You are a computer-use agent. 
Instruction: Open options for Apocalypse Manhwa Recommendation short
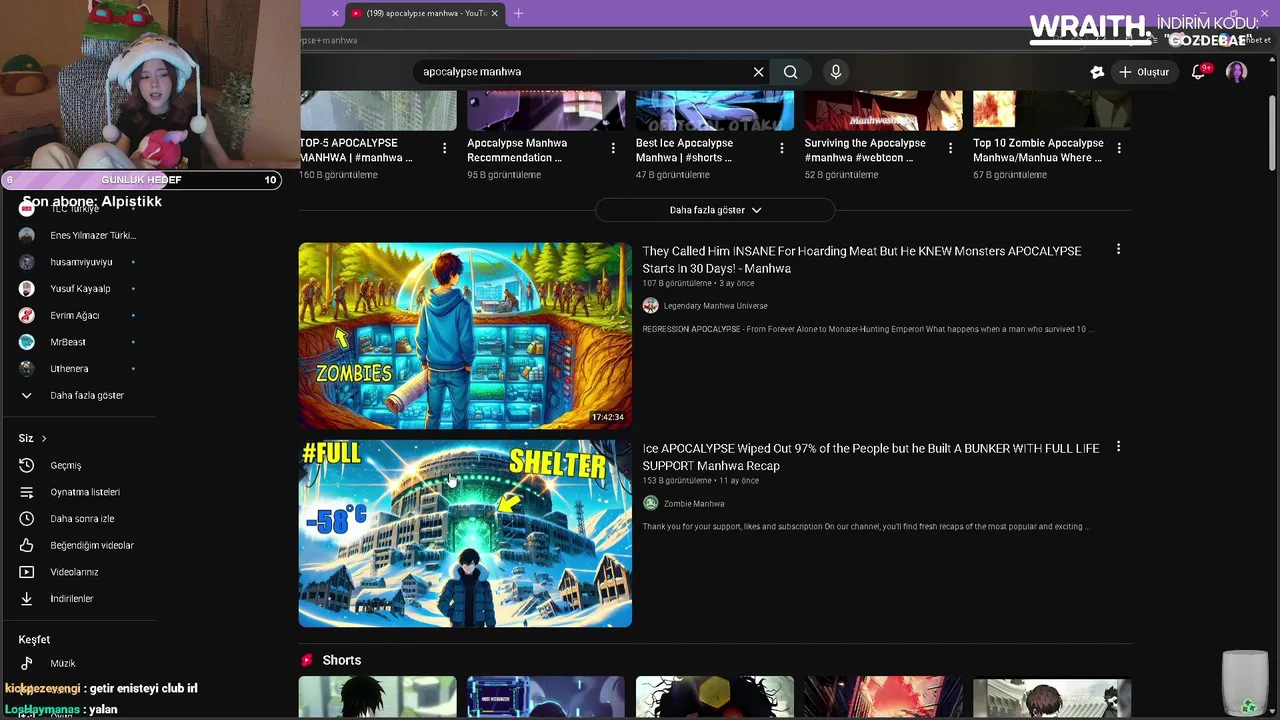pyautogui.click(x=613, y=148)
